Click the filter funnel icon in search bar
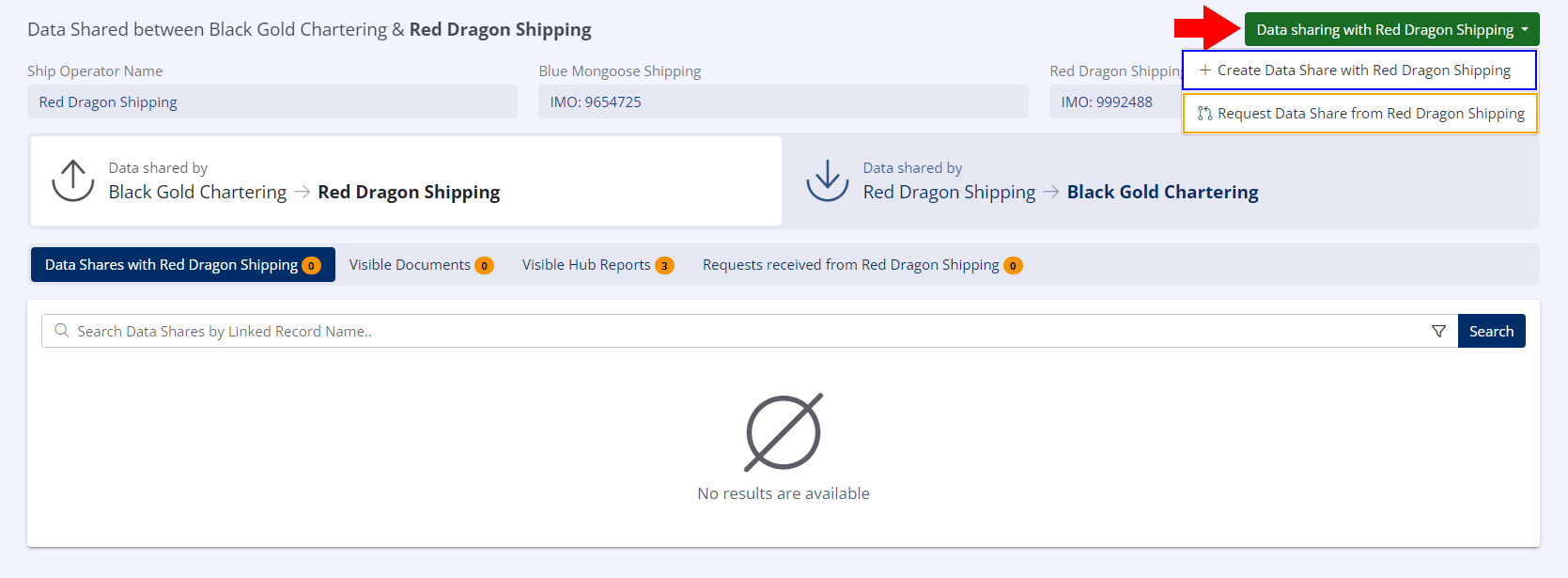1568x578 pixels. pyautogui.click(x=1438, y=331)
